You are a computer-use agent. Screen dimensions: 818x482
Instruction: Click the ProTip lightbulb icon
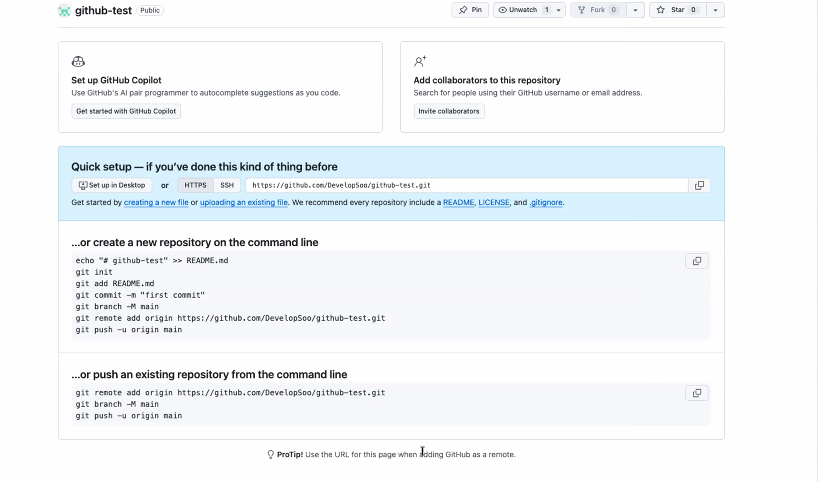(270, 454)
